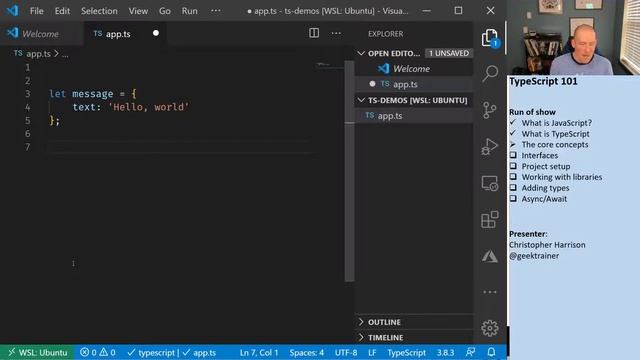
Task: Open the Explorer view in activity bar
Action: pos(490,38)
